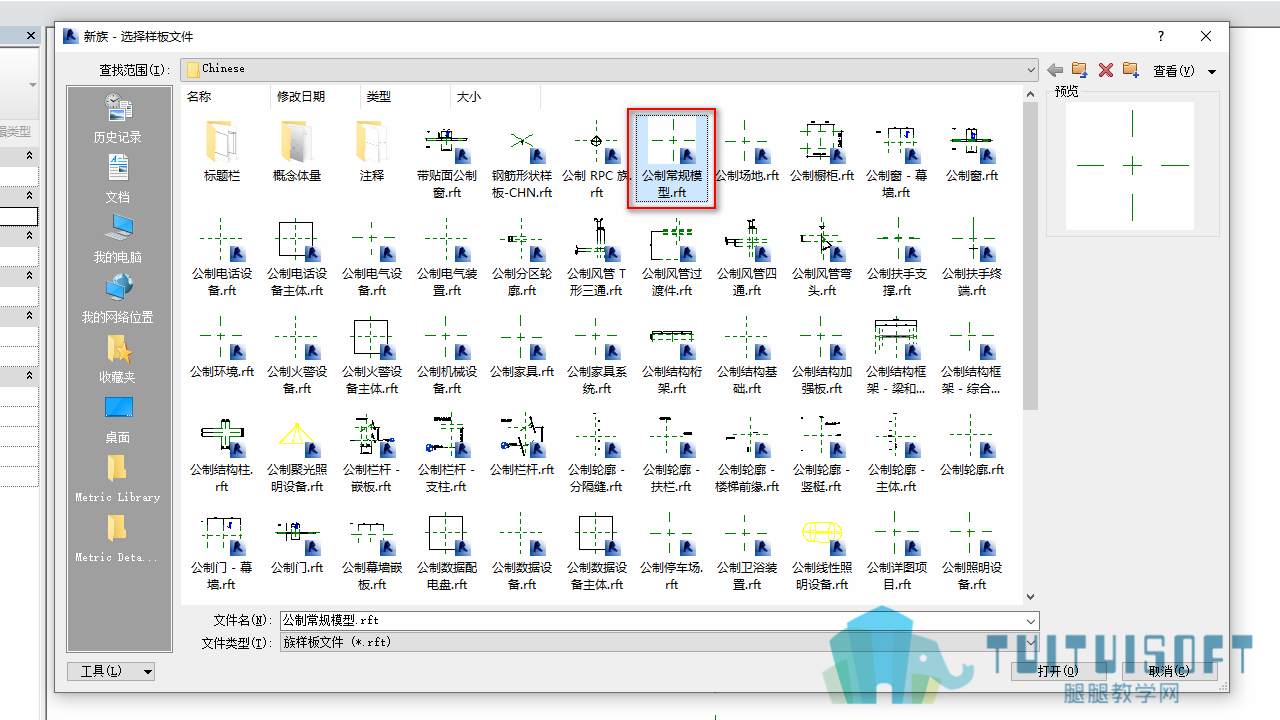Select 公制聚光照明设备.rft template
Screen dimensions: 1280x720
(x=297, y=453)
